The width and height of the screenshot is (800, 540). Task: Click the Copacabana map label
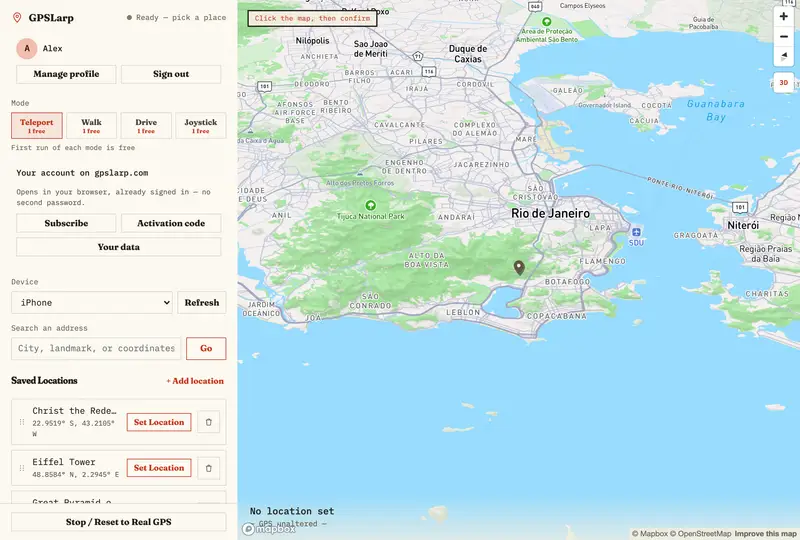coord(557,316)
